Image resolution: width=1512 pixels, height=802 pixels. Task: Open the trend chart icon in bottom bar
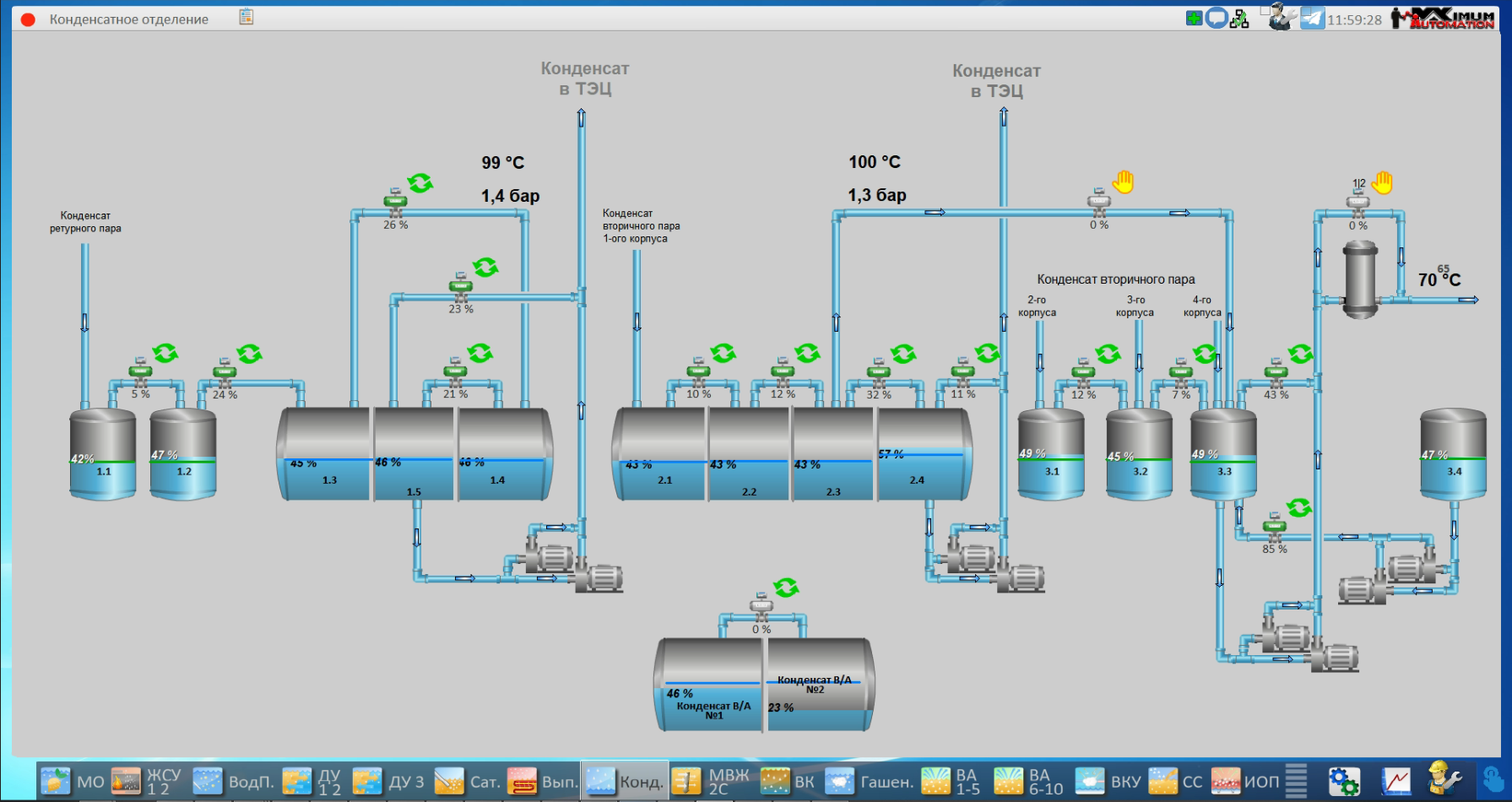(1396, 781)
